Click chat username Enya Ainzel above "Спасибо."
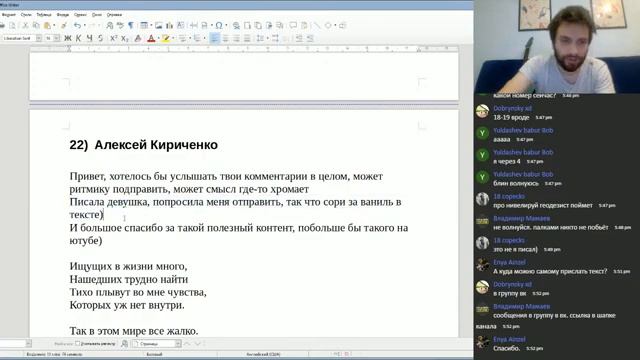Screen dimensions: 640x360 (509, 339)
